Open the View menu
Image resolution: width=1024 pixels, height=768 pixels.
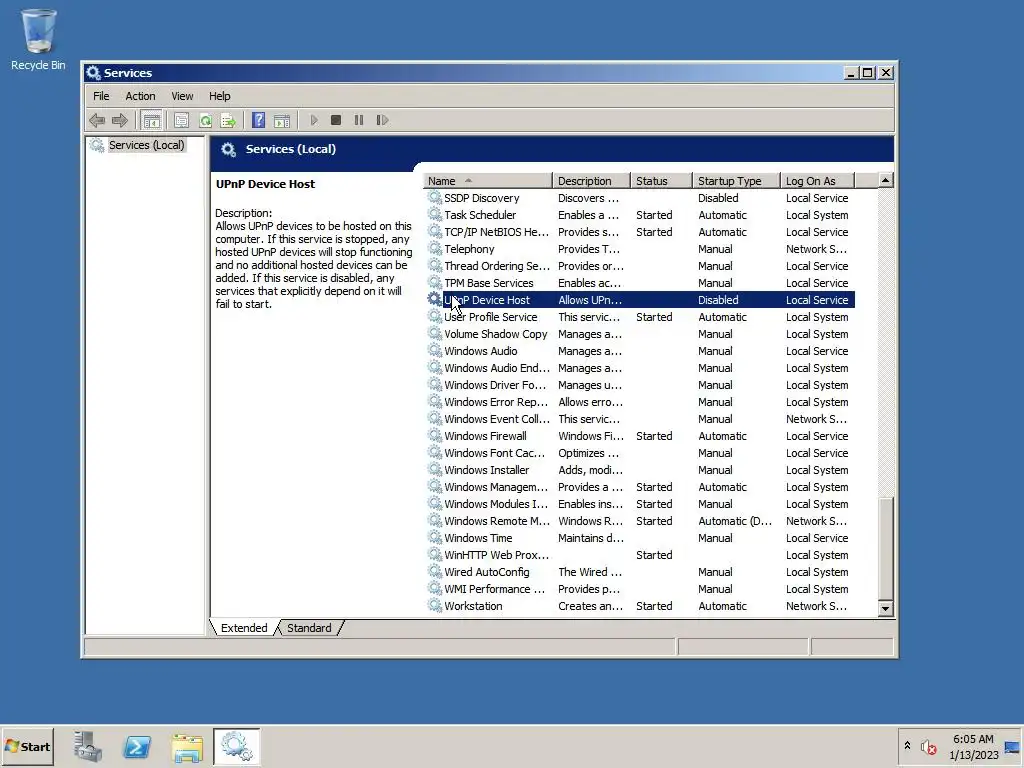point(182,96)
